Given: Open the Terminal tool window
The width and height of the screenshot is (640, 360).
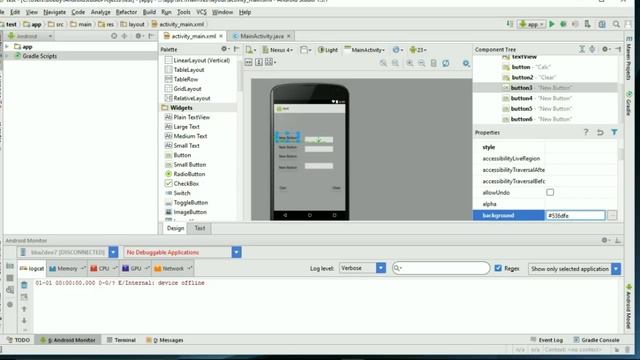Looking at the screenshot, I should 121,340.
